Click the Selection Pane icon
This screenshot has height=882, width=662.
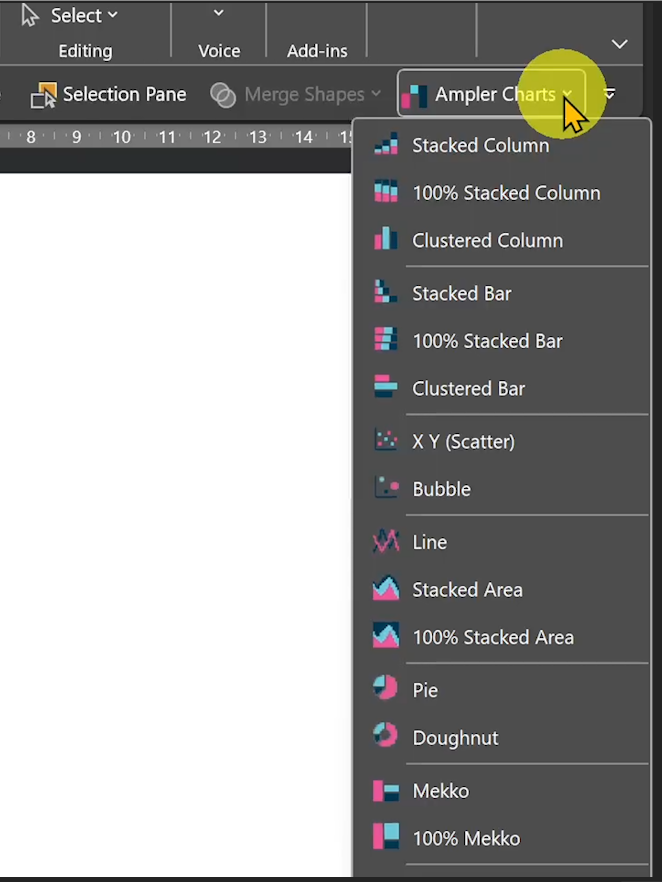click(44, 94)
